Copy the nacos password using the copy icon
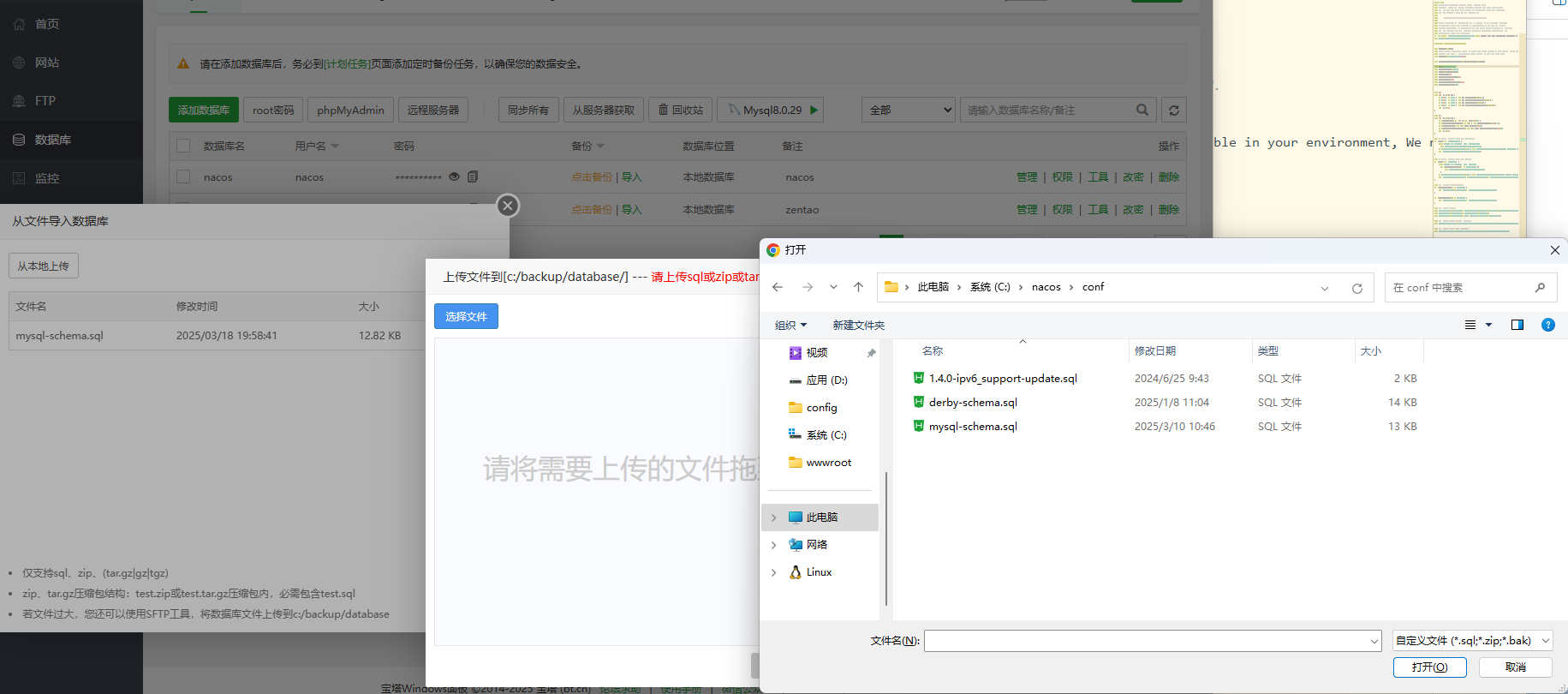The image size is (1568, 694). click(473, 176)
